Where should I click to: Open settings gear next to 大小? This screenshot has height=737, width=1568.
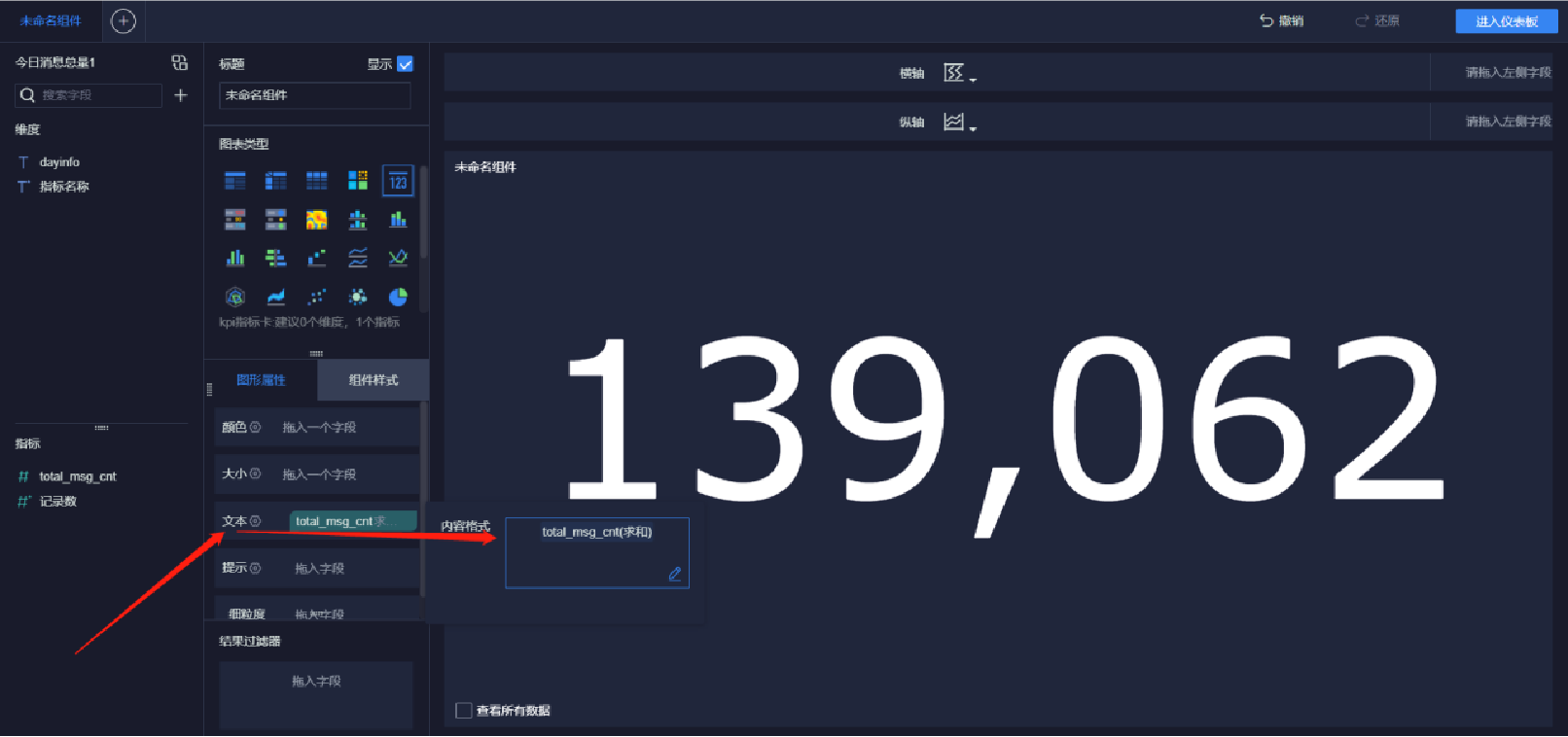pyautogui.click(x=256, y=474)
